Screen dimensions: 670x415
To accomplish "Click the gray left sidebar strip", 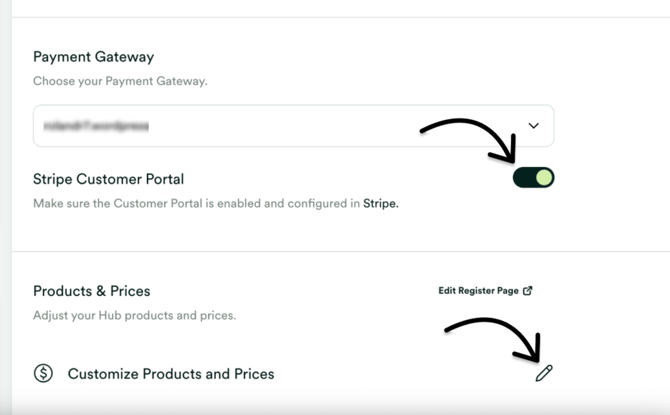I will [x=6, y=207].
